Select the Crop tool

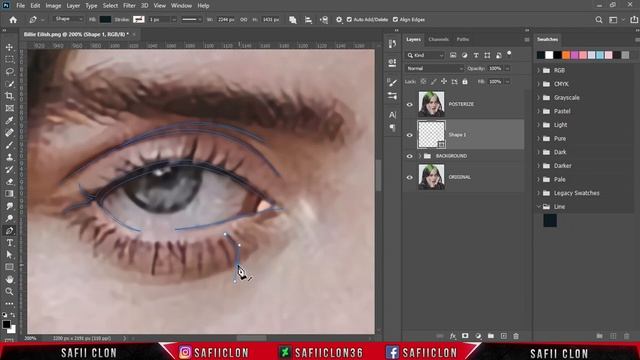point(9,96)
